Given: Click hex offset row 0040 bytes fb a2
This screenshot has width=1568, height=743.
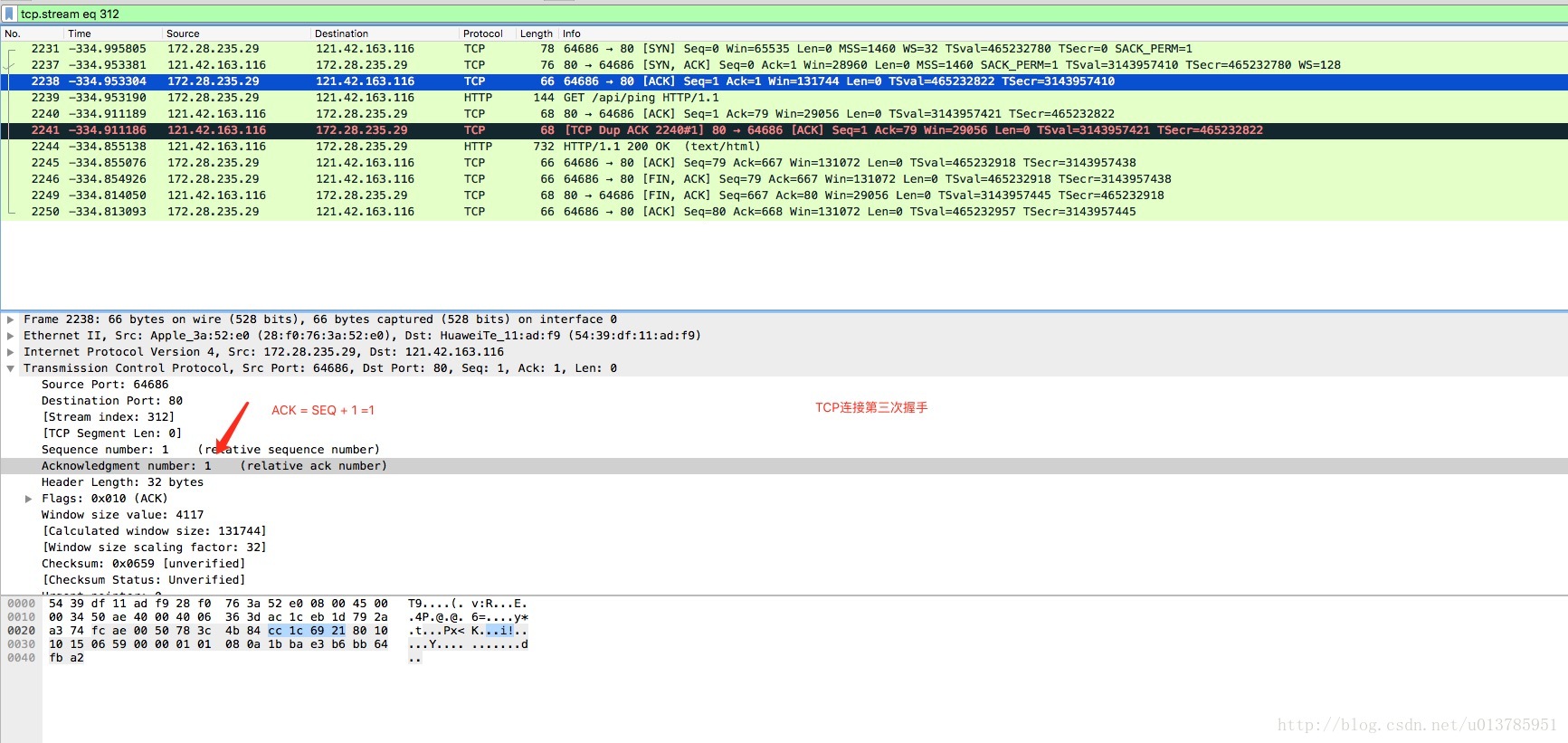Looking at the screenshot, I should click(x=66, y=658).
